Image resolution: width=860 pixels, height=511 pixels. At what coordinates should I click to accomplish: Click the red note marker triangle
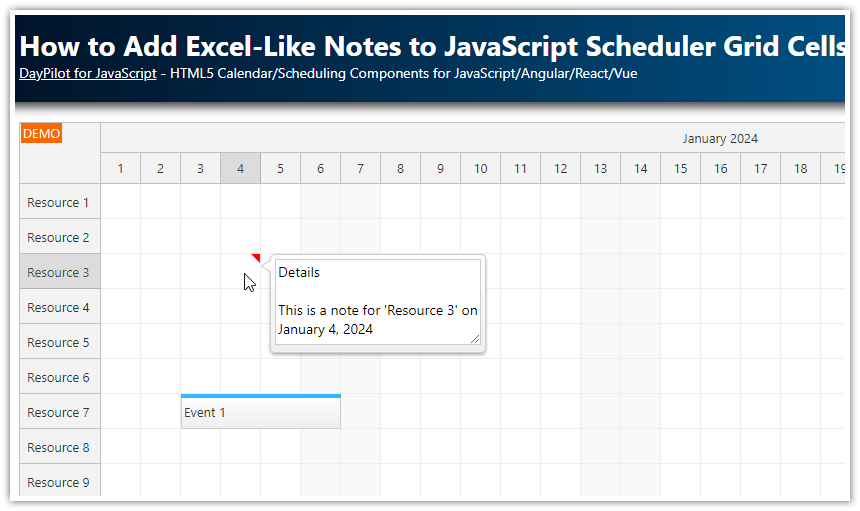tap(257, 258)
